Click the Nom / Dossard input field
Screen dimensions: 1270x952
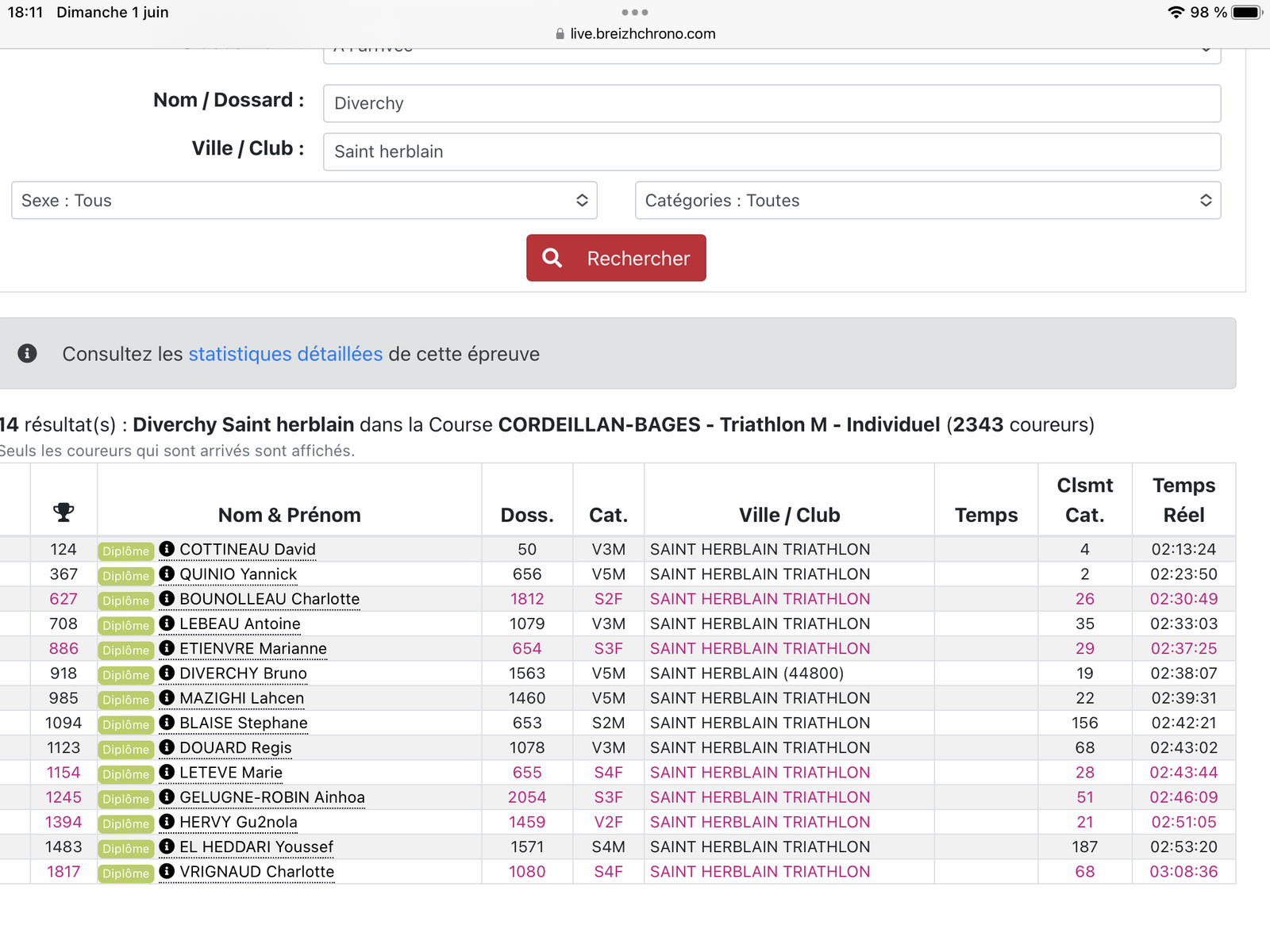[x=771, y=103]
